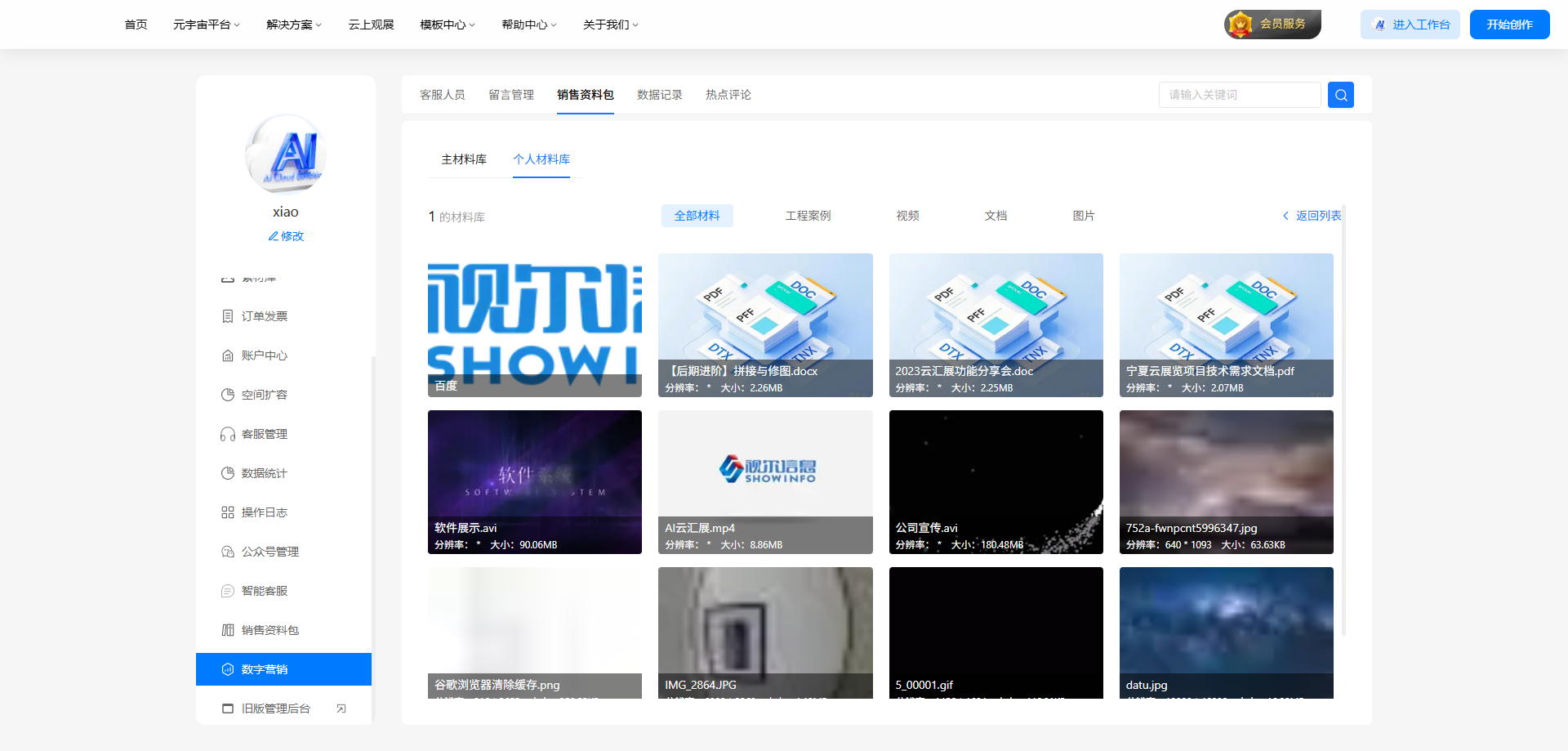
Task: Click the blue search magnifier button
Action: pos(1340,95)
